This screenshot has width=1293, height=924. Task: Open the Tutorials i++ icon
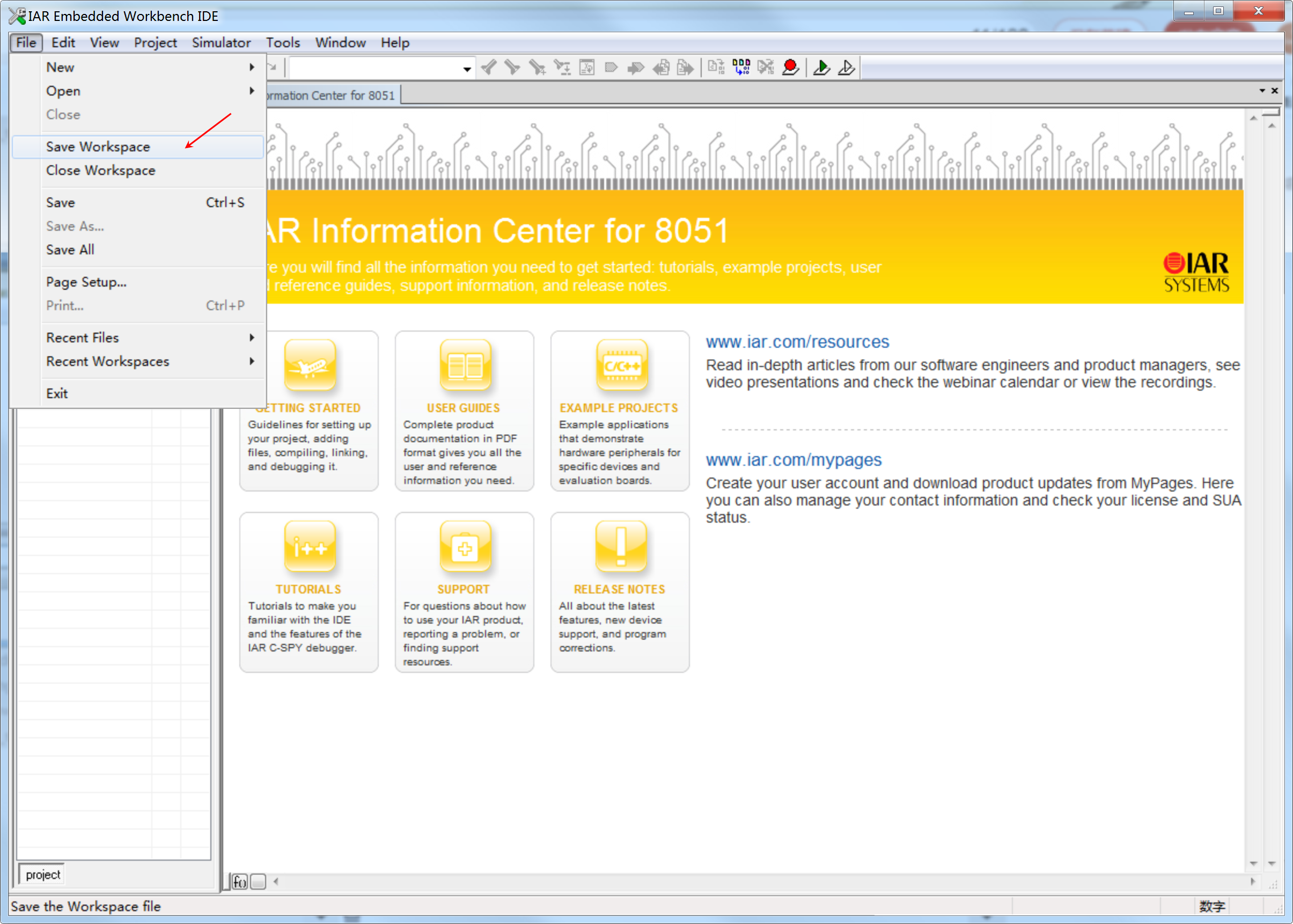(x=310, y=547)
